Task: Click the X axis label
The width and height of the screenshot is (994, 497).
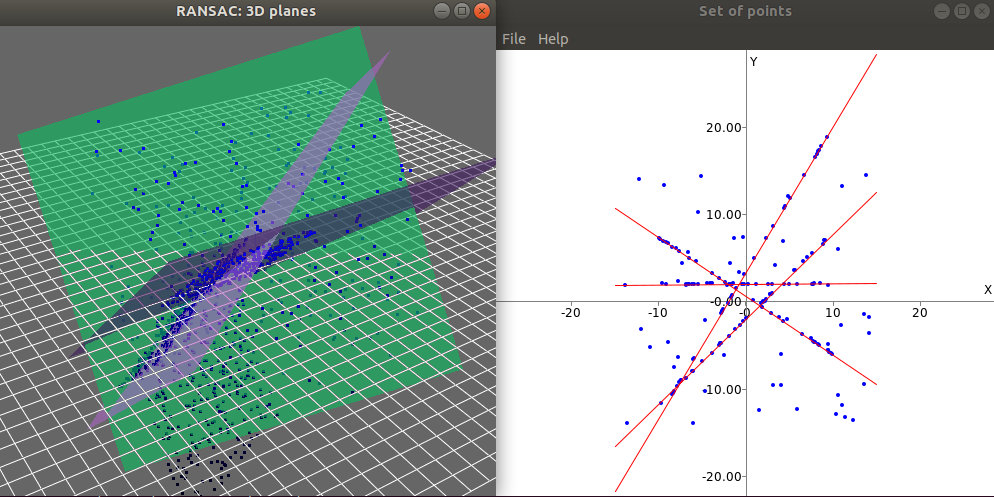Action: coord(987,290)
